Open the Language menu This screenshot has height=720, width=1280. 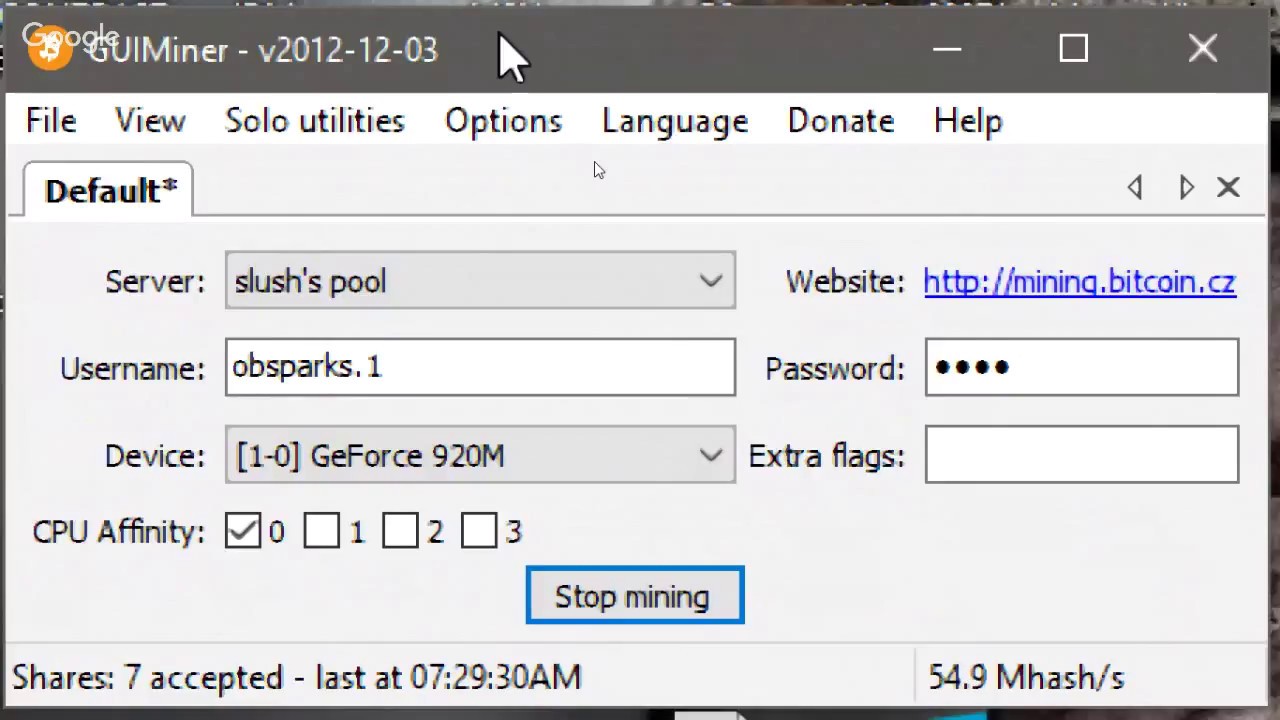click(675, 121)
